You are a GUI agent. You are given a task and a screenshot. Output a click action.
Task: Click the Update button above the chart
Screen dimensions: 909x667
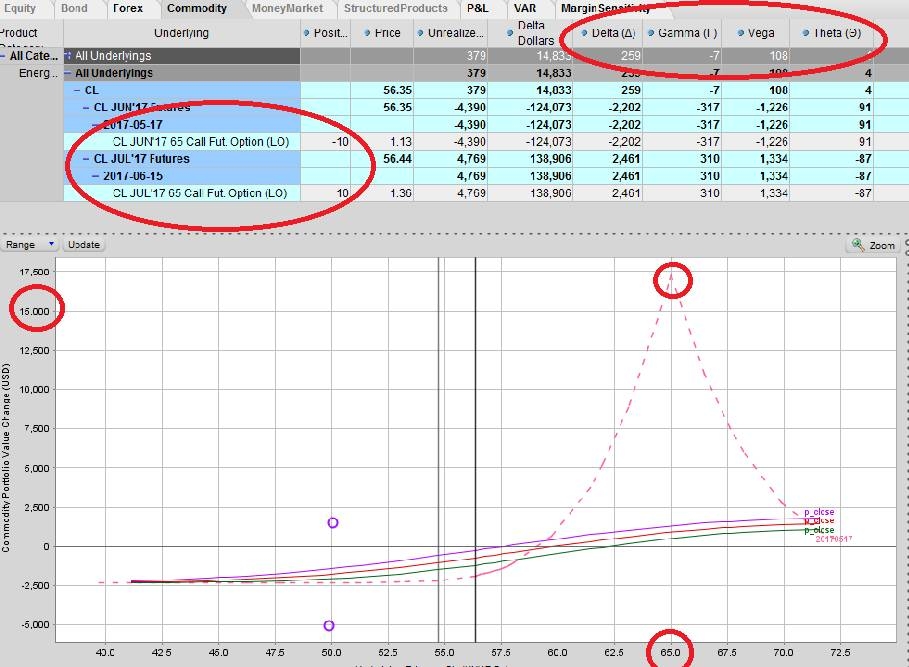[x=84, y=245]
